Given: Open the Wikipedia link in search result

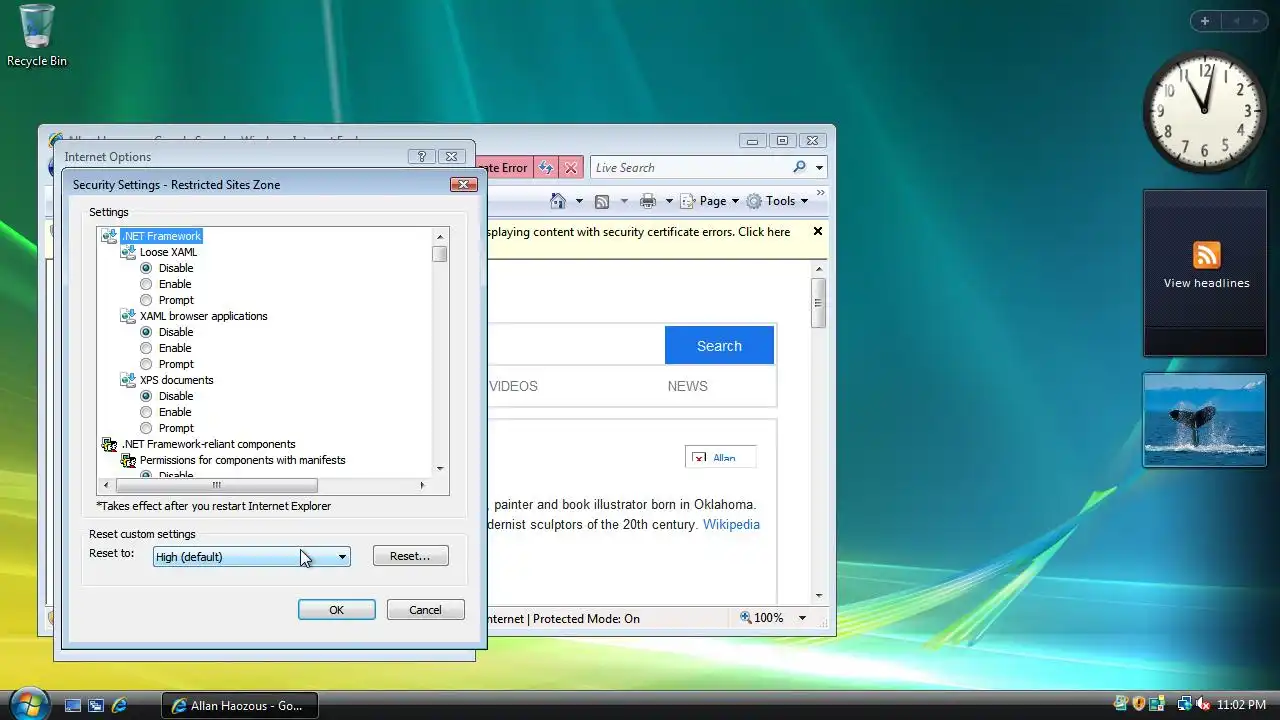Looking at the screenshot, I should (x=731, y=524).
